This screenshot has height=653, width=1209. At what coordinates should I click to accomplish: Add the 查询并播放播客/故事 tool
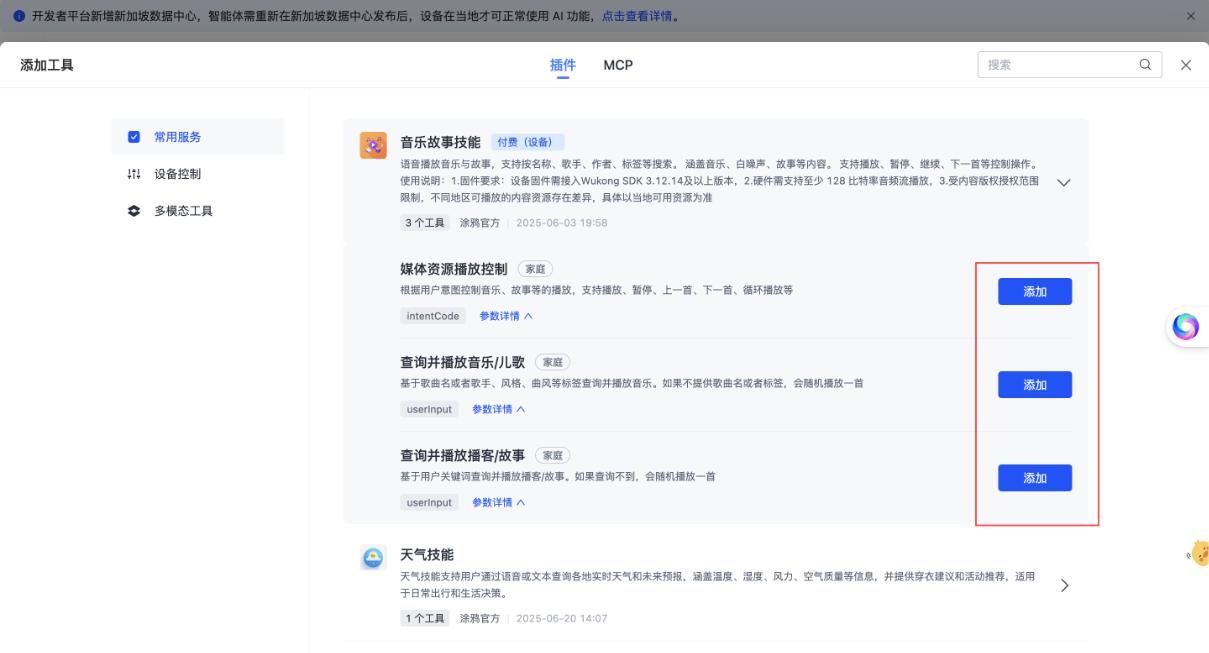pos(1034,478)
